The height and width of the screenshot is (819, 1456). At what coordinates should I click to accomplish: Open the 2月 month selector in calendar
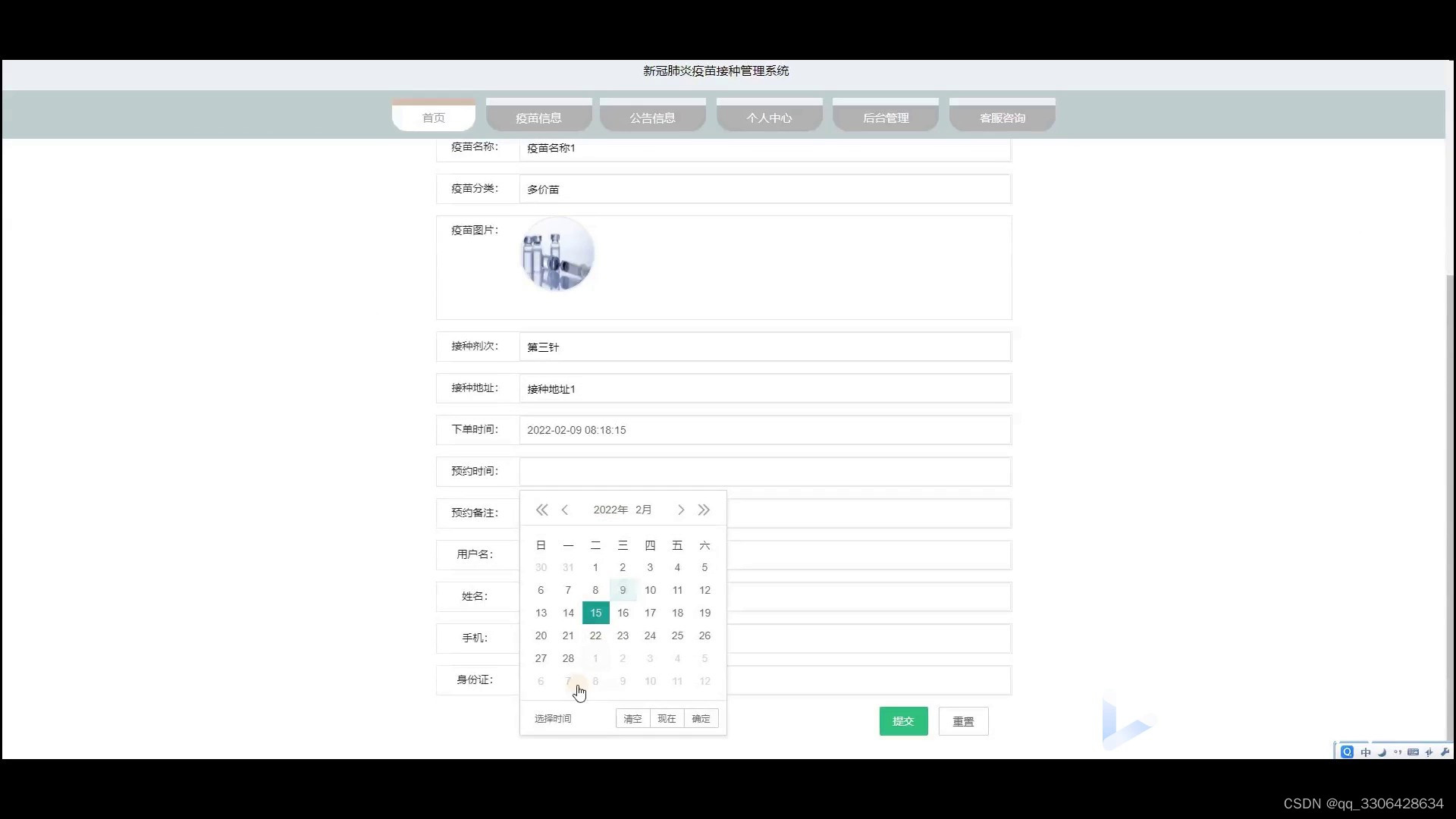point(644,510)
